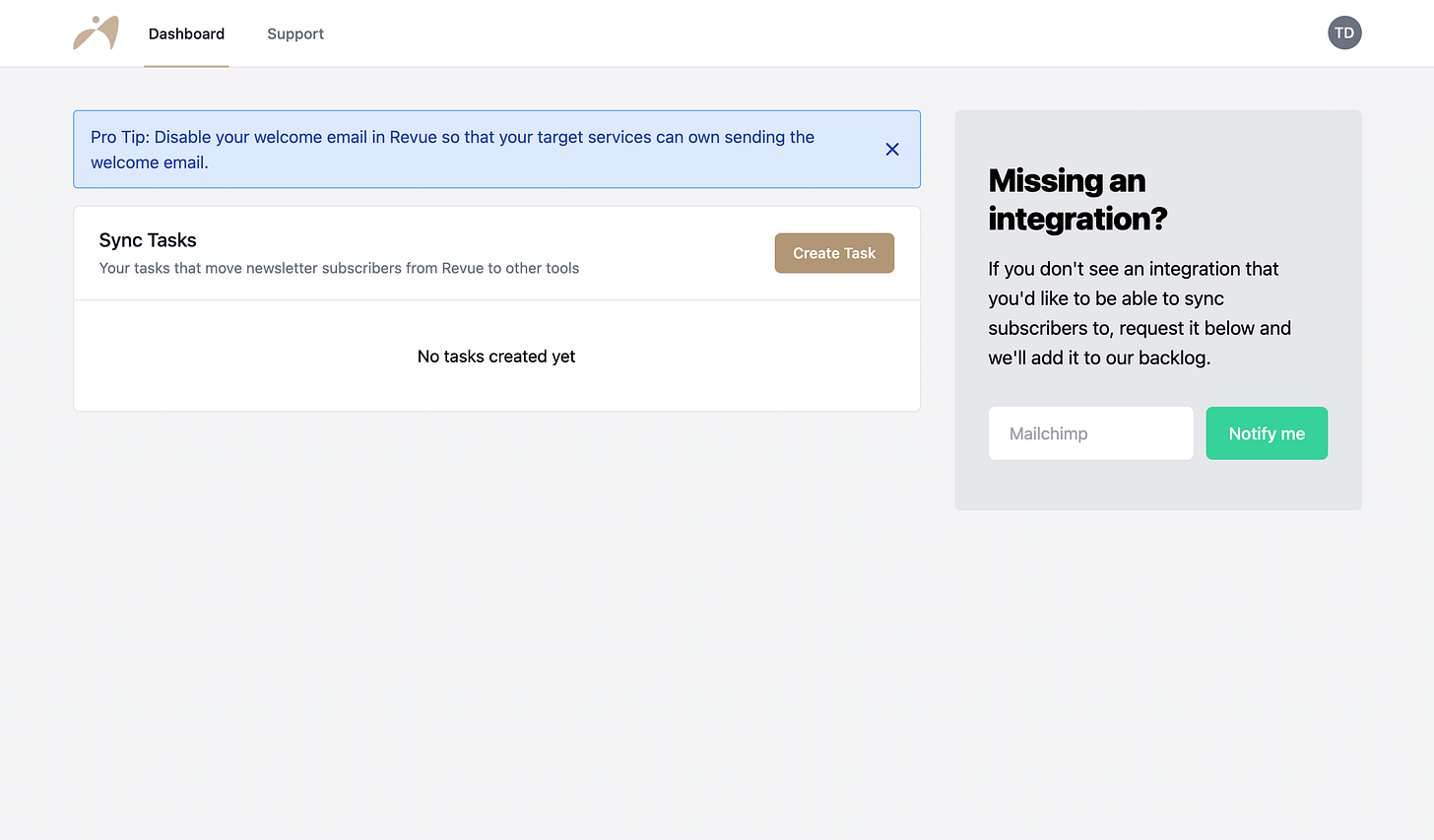Viewport: 1434px width, 840px height.
Task: Open the TD user avatar menu
Action: tap(1344, 32)
